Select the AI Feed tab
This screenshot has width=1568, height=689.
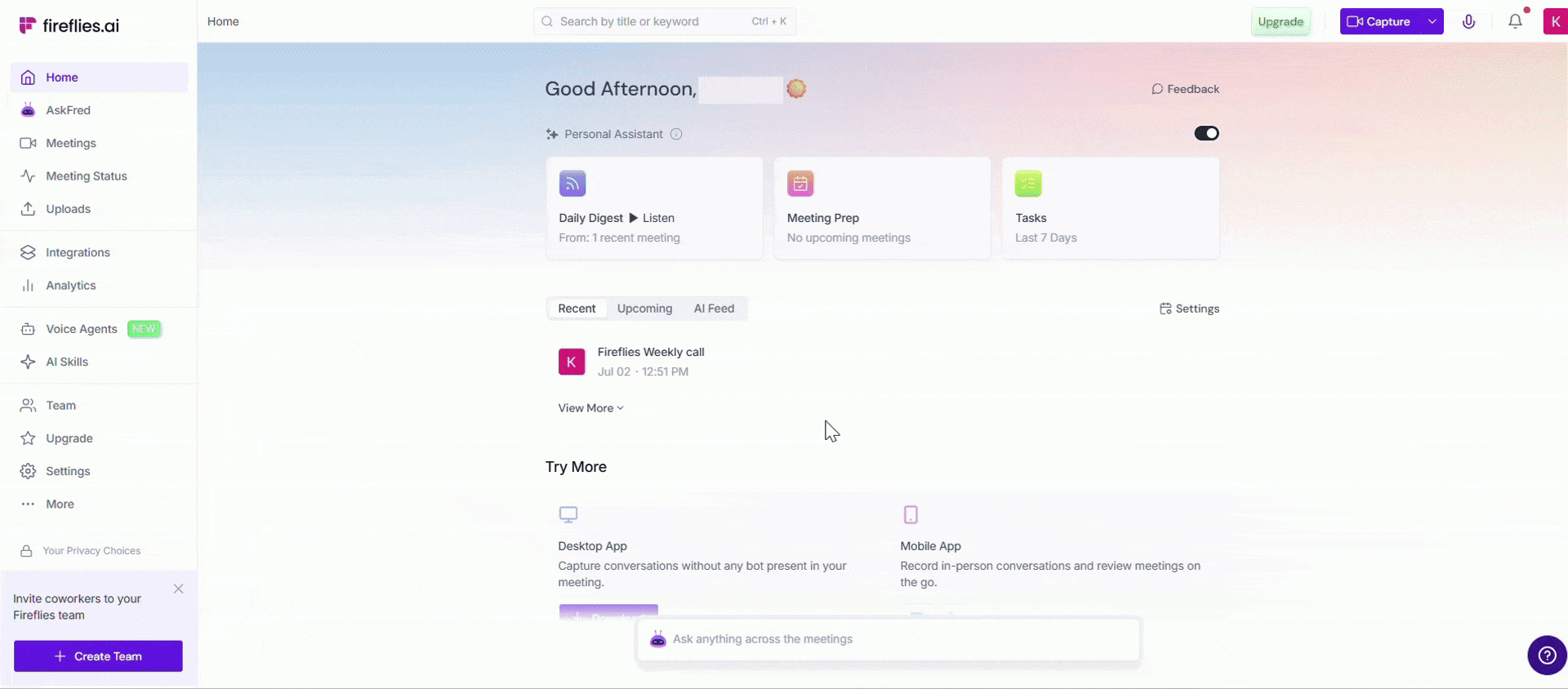pyautogui.click(x=714, y=309)
